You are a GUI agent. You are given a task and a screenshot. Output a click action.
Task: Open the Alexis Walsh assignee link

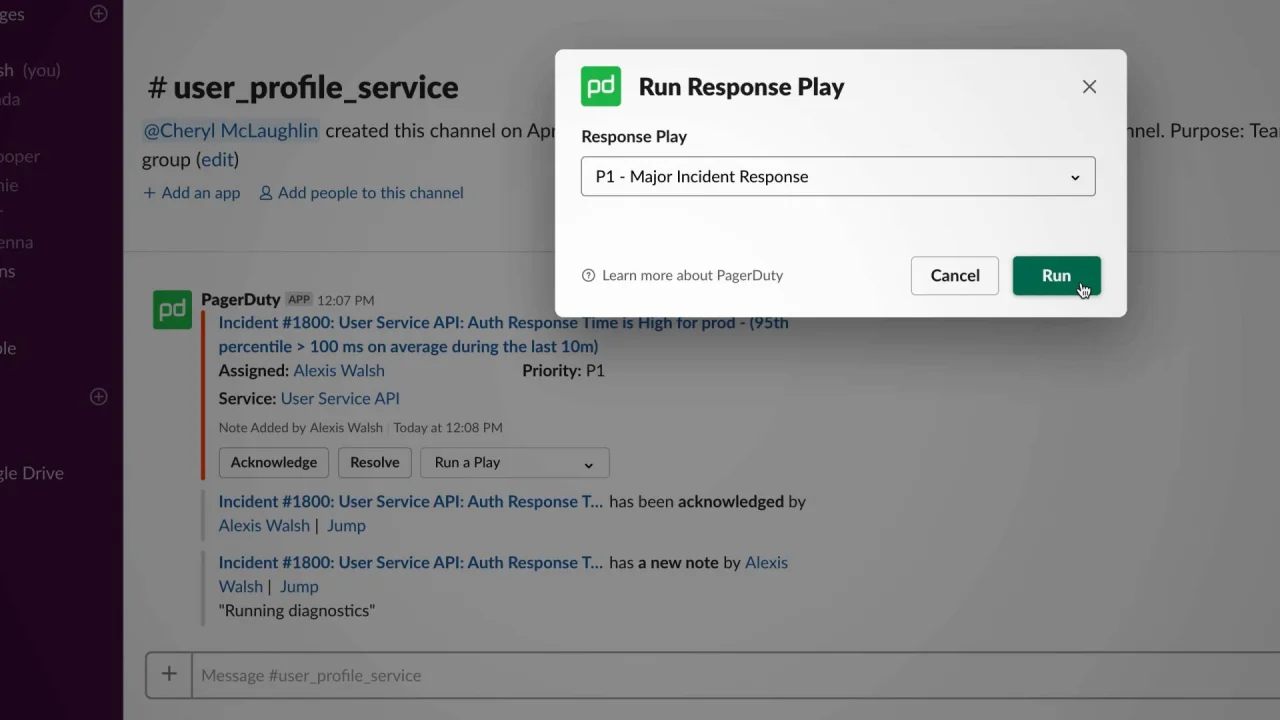339,370
